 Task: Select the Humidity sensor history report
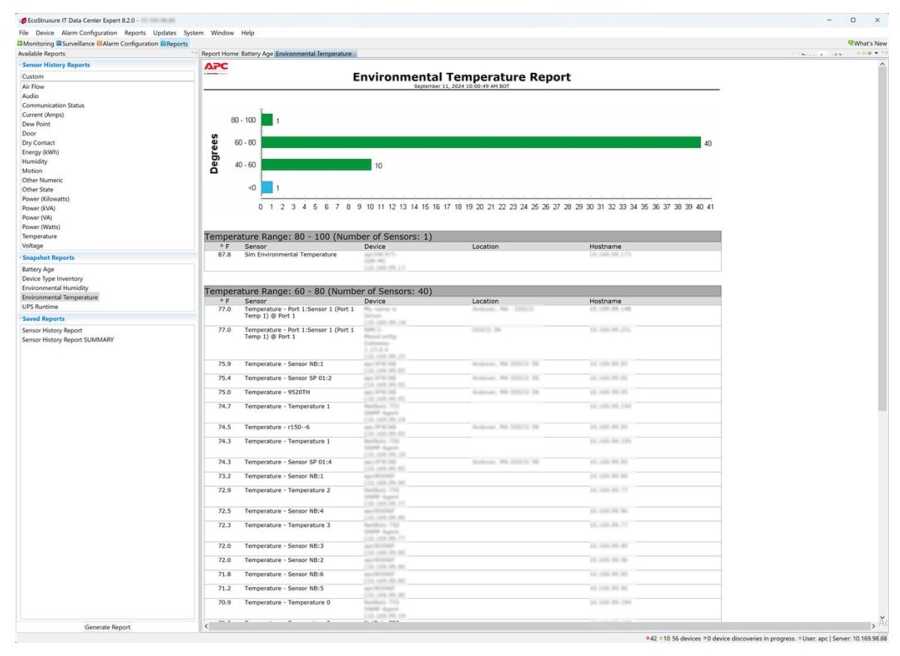(35, 162)
